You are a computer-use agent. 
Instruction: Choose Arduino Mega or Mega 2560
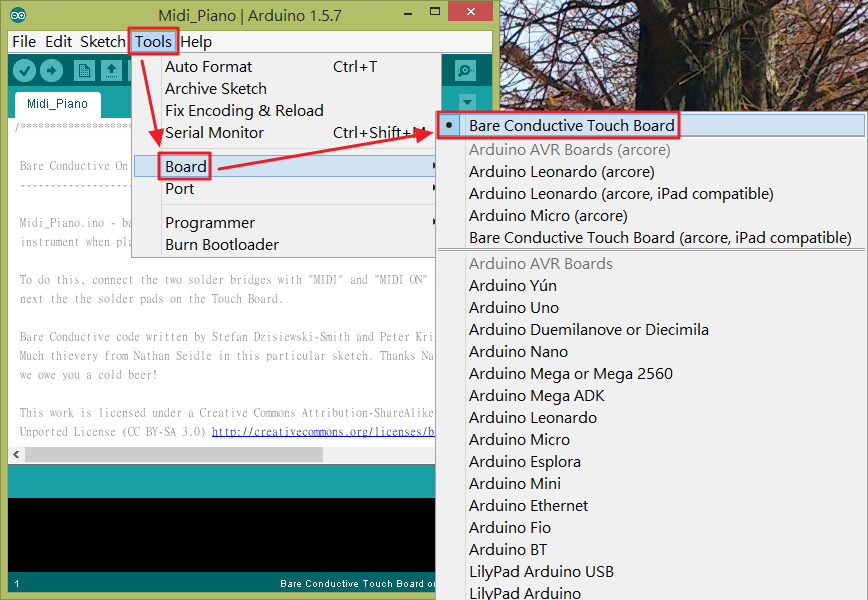pyautogui.click(x=652, y=374)
